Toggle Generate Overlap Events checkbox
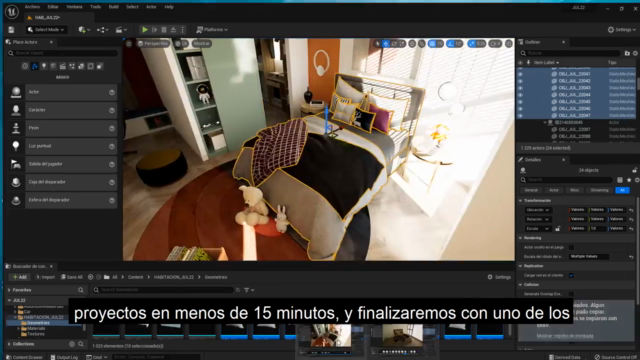640x360 pixels. coord(571,294)
